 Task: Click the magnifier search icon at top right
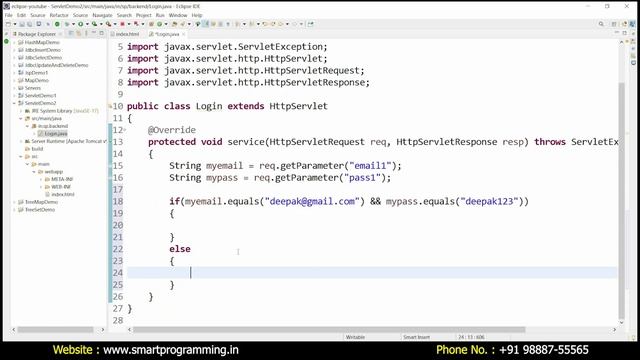[601, 24]
